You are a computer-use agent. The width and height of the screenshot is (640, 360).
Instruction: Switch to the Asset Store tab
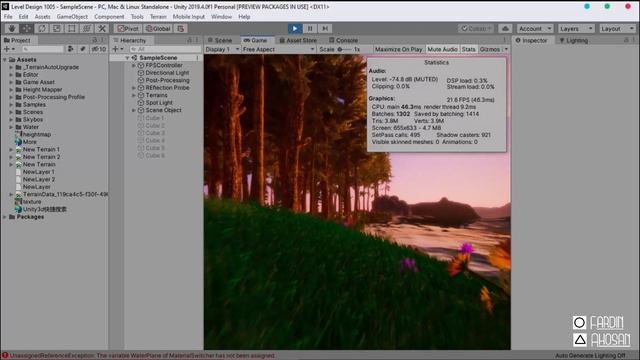[298, 40]
